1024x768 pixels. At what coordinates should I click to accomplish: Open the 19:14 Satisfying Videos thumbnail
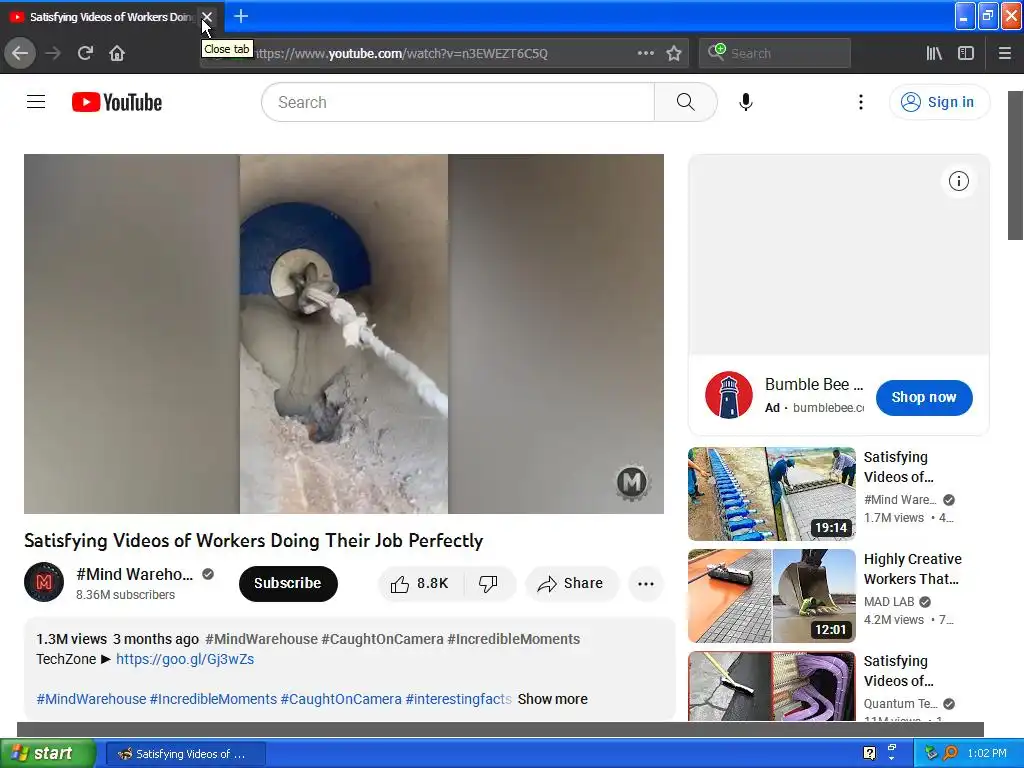pos(772,494)
